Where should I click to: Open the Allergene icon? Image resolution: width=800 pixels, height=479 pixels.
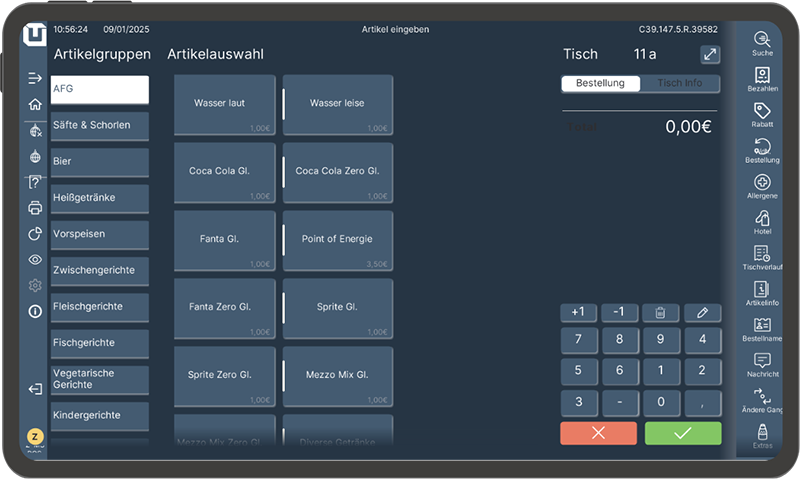762,184
